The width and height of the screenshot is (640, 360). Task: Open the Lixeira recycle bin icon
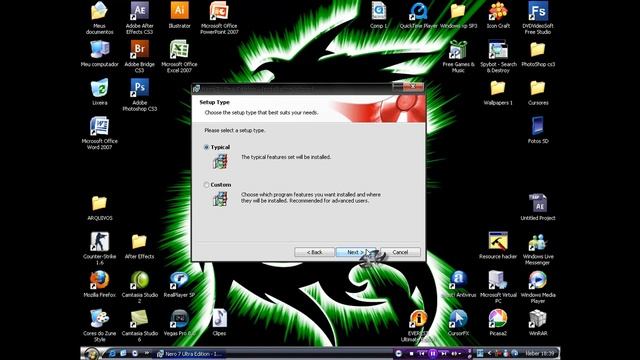click(100, 92)
